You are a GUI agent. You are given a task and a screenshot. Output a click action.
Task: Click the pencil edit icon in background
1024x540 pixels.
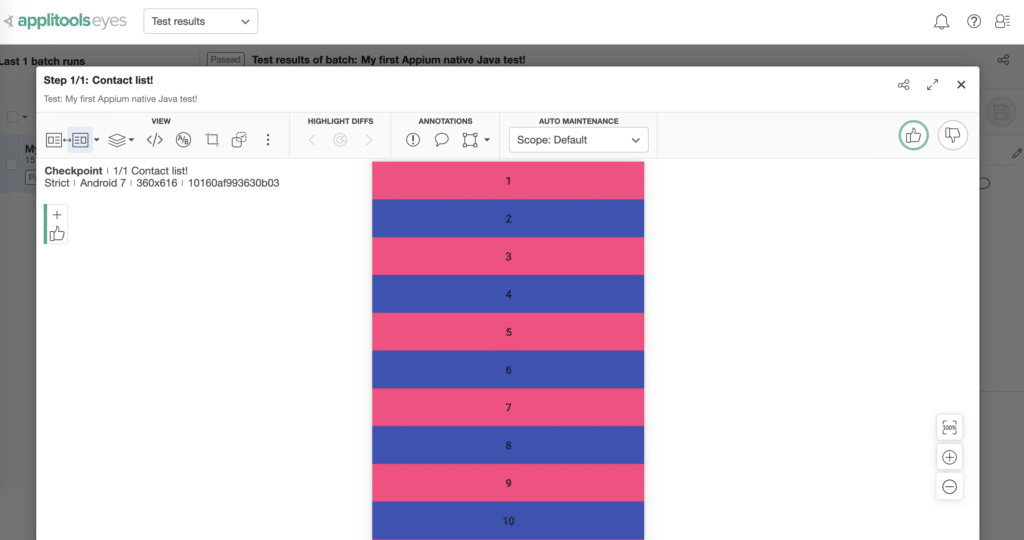point(1016,153)
